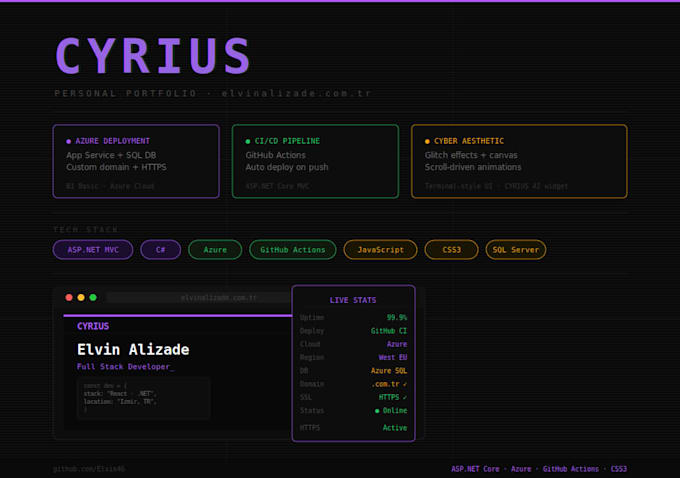Click the Cloud value Azure in Live Stats
The image size is (680, 478).
pos(397,344)
